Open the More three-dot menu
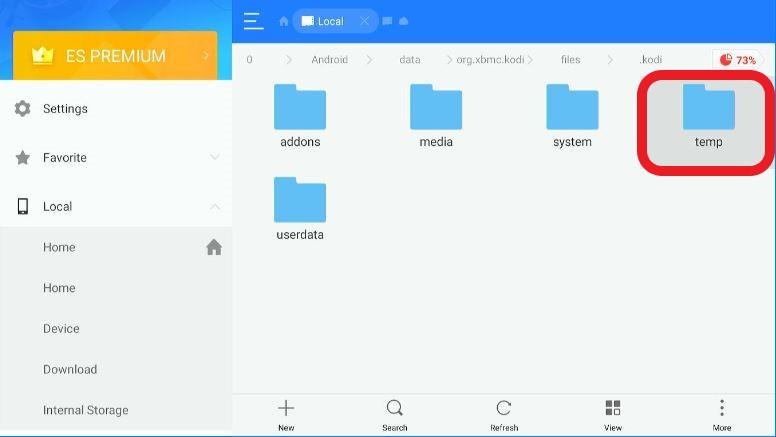 (x=722, y=415)
